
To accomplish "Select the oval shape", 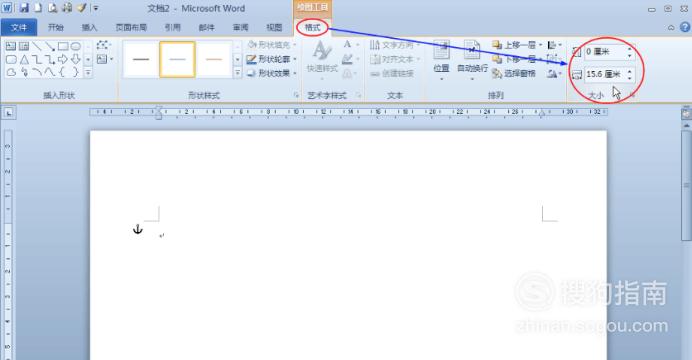I will click(76, 46).
